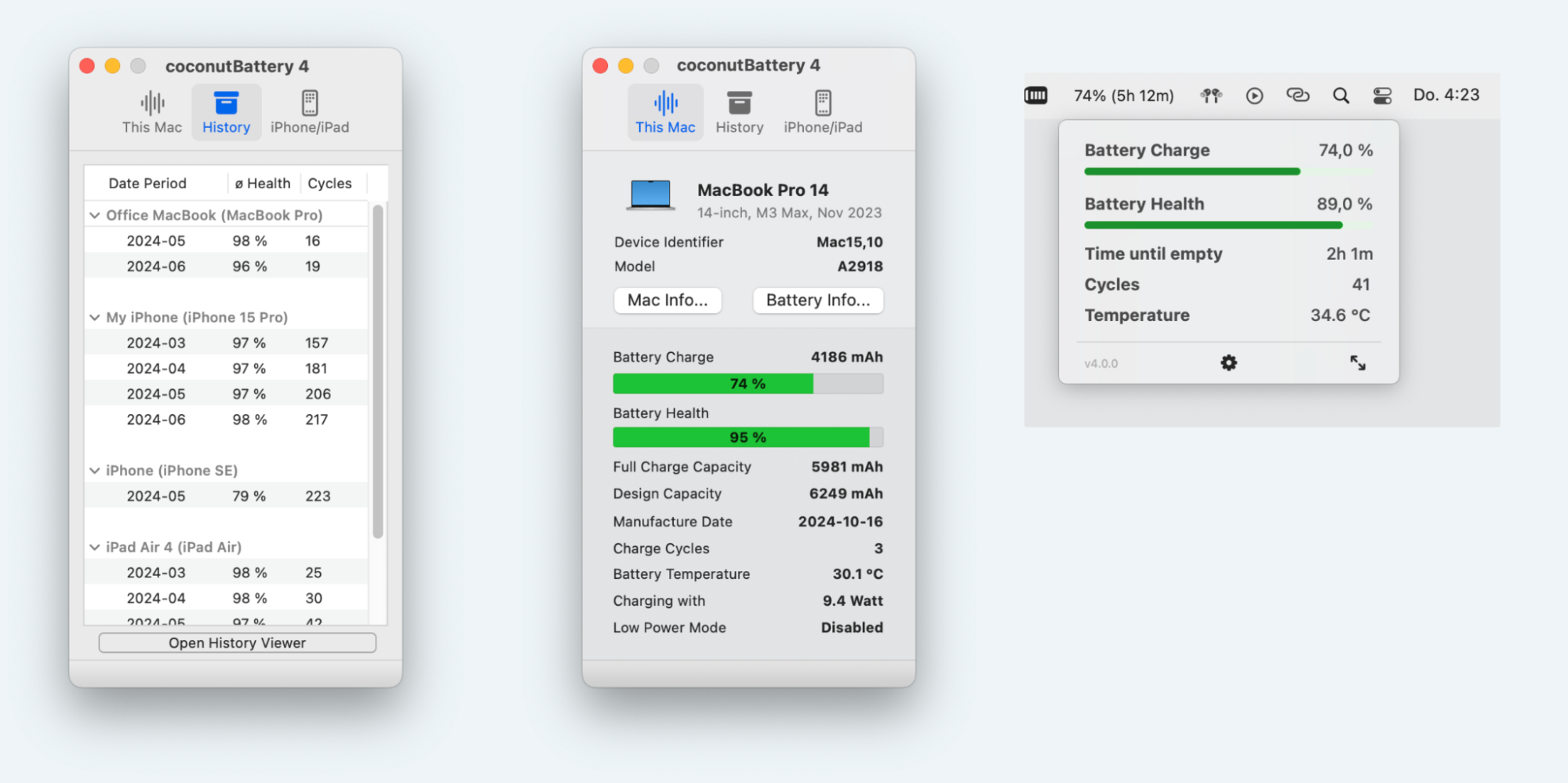Open History Viewer button
Viewport: 1568px width, 783px height.
(237, 643)
